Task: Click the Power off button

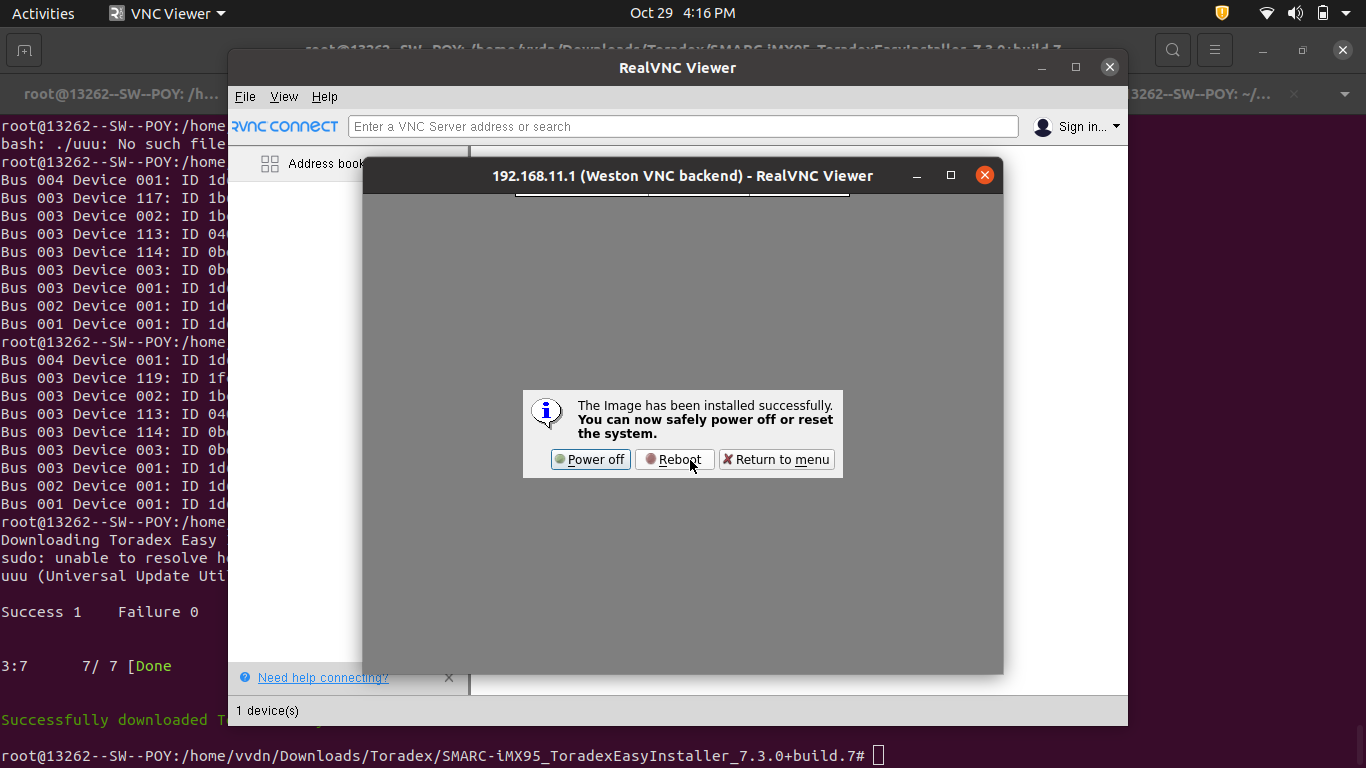Action: 590,460
